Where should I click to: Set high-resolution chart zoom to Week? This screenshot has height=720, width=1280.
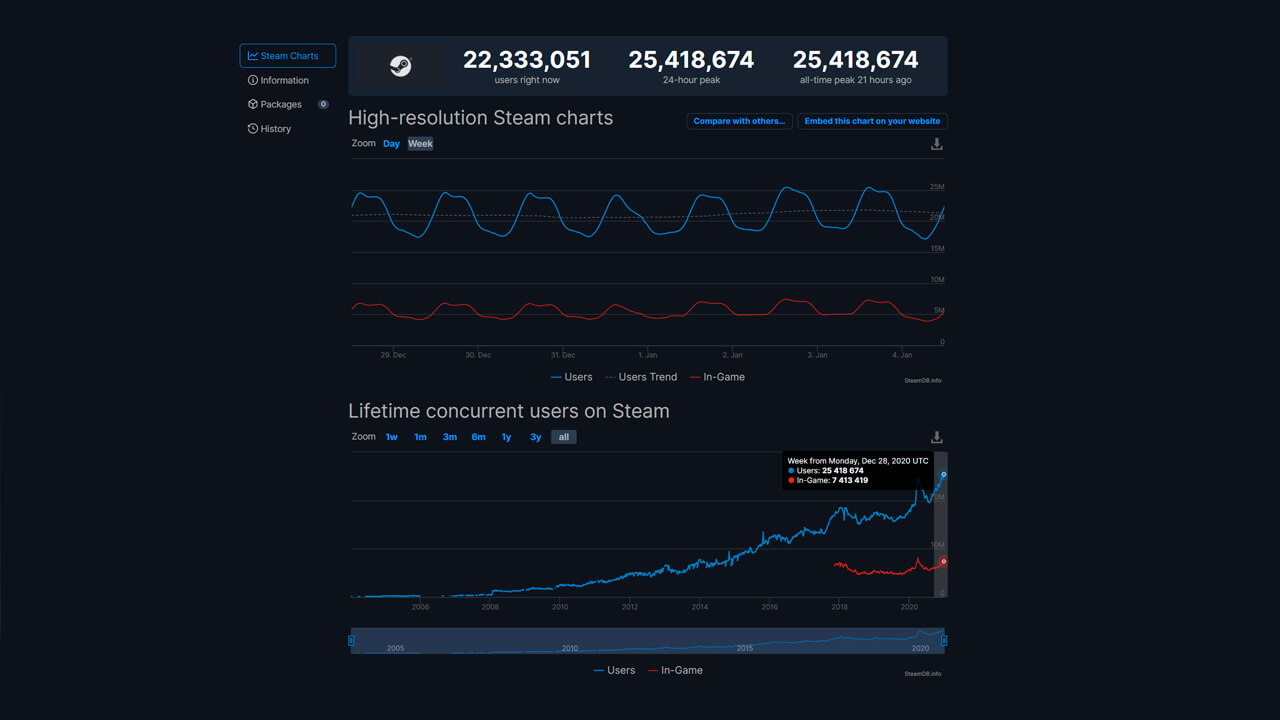click(420, 144)
